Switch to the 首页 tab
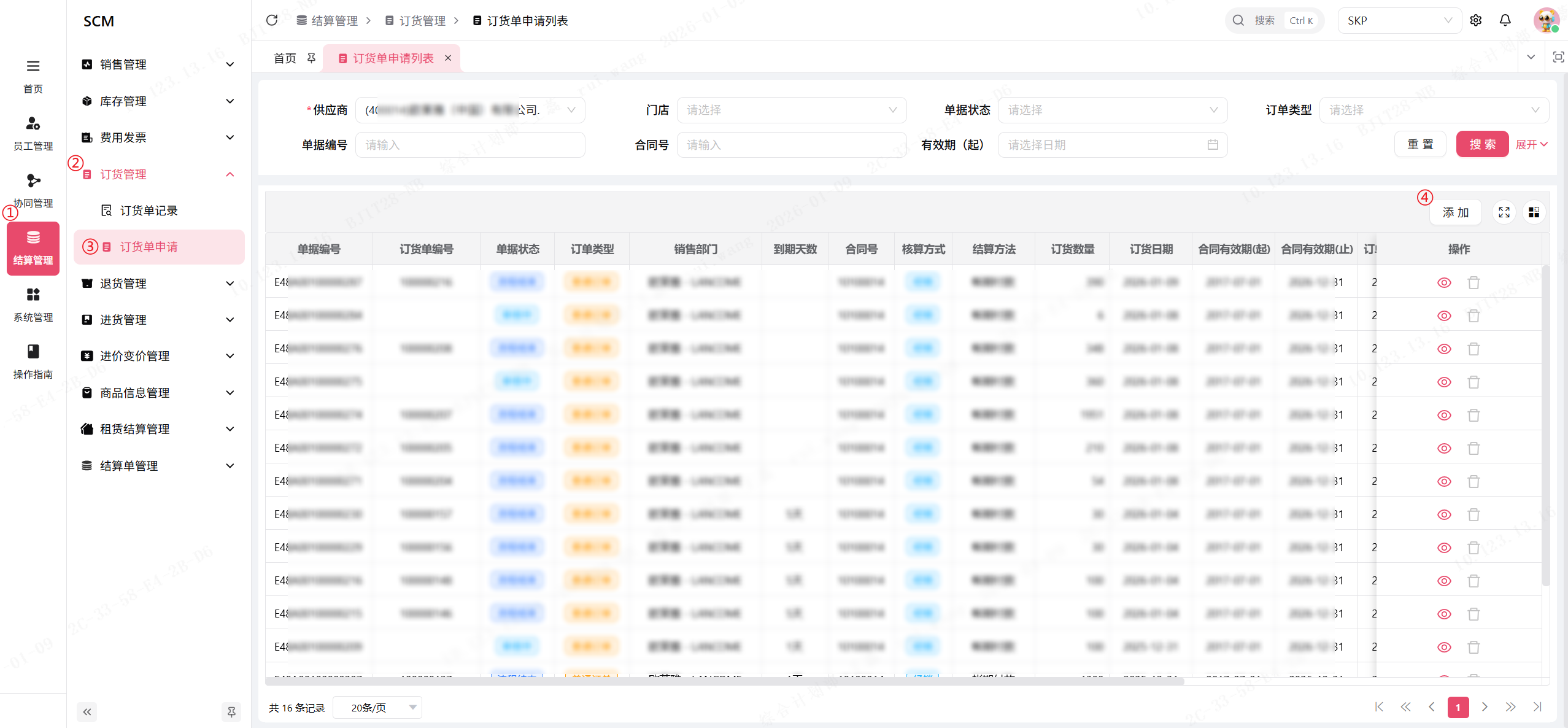This screenshot has height=728, width=1568. point(285,58)
